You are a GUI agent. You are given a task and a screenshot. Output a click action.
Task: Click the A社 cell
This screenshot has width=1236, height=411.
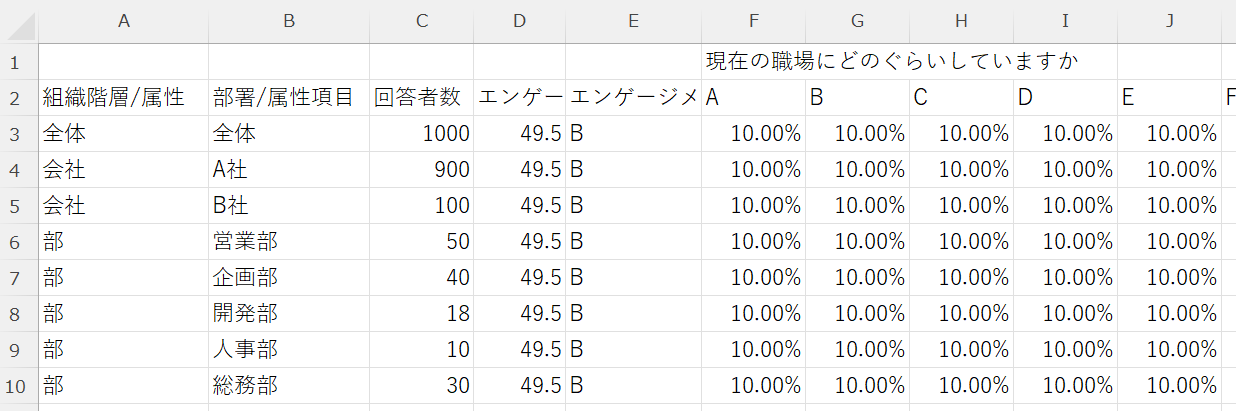coord(288,170)
